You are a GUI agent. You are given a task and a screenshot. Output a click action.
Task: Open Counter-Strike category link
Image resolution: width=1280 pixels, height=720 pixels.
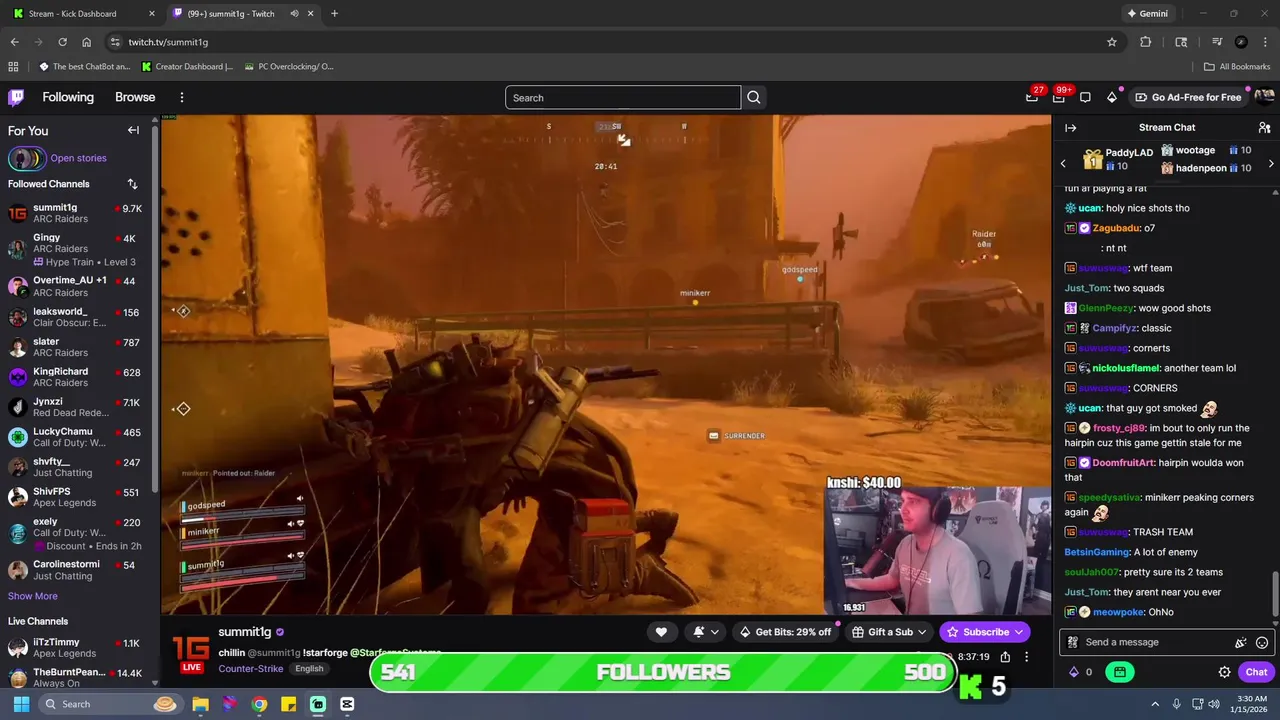tap(251, 668)
